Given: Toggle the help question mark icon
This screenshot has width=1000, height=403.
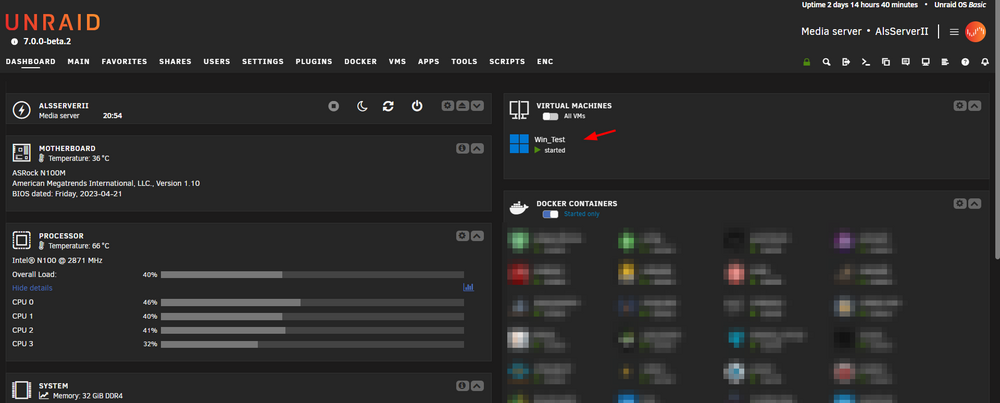Looking at the screenshot, I should [x=965, y=62].
